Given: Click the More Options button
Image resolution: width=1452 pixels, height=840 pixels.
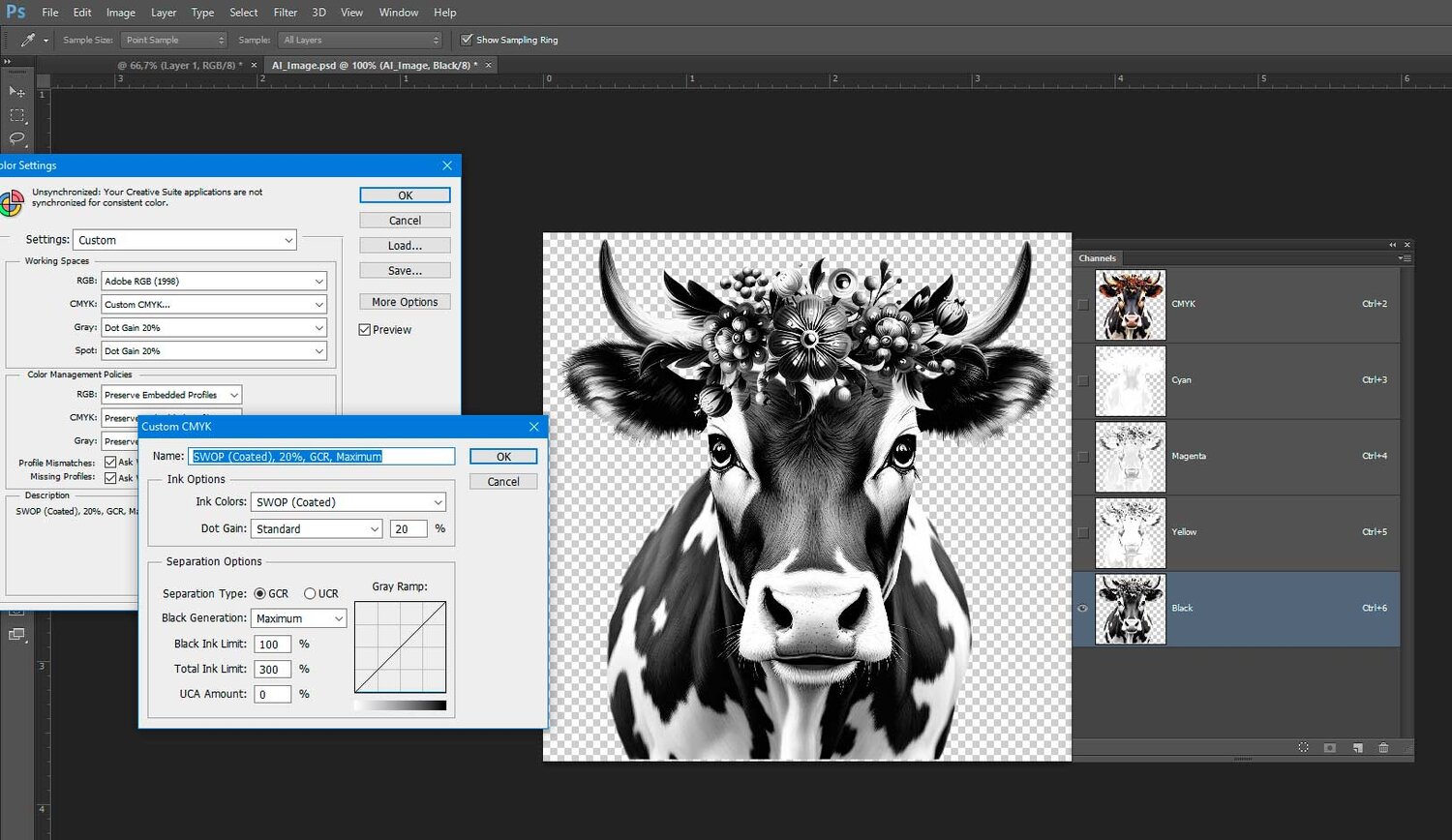Looking at the screenshot, I should pyautogui.click(x=405, y=302).
